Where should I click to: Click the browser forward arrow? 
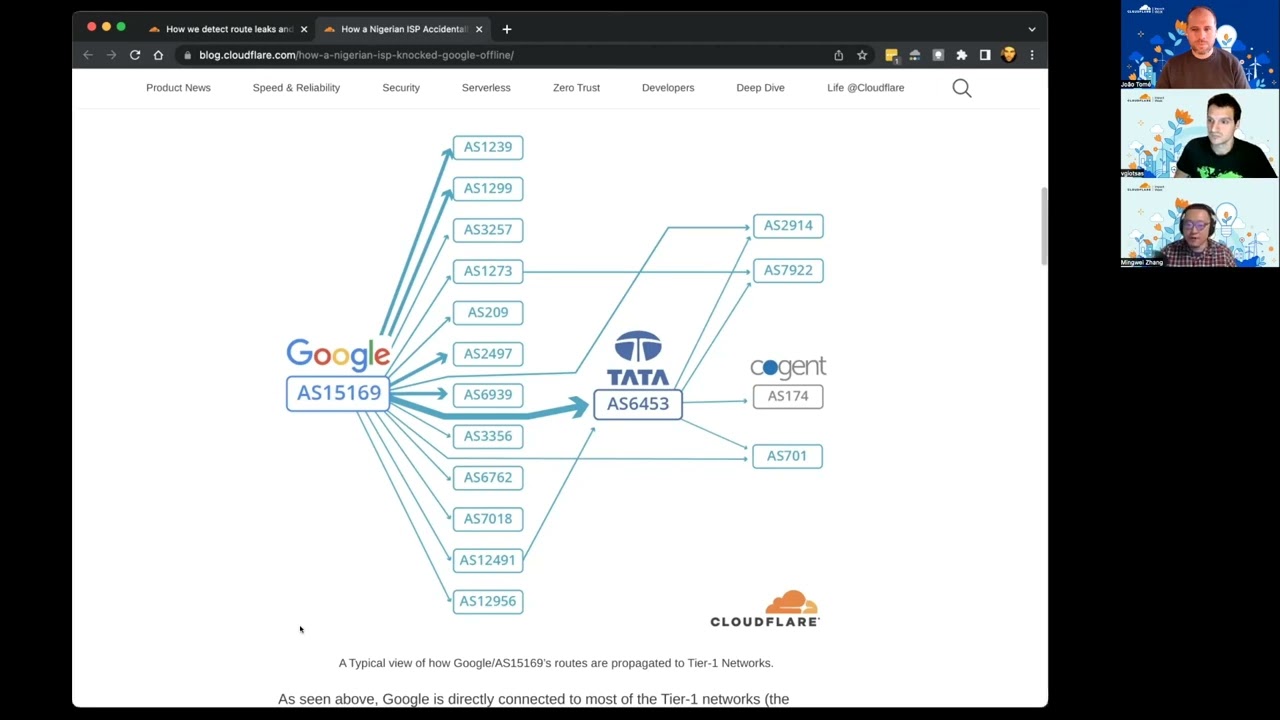[111, 55]
